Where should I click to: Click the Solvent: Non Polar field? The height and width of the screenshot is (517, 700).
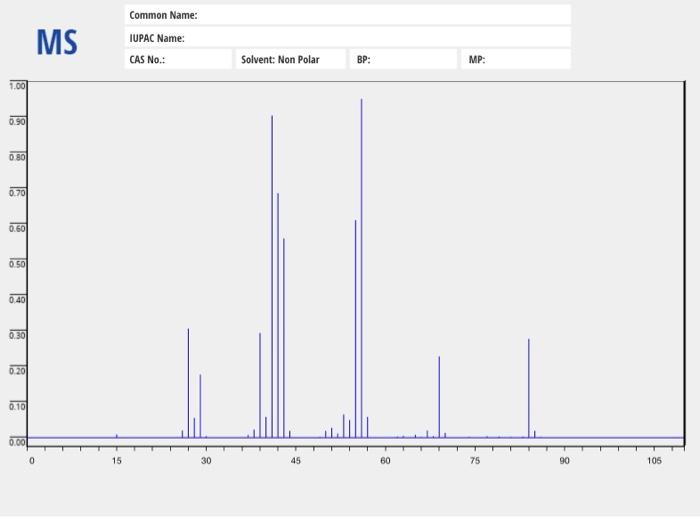[291, 59]
